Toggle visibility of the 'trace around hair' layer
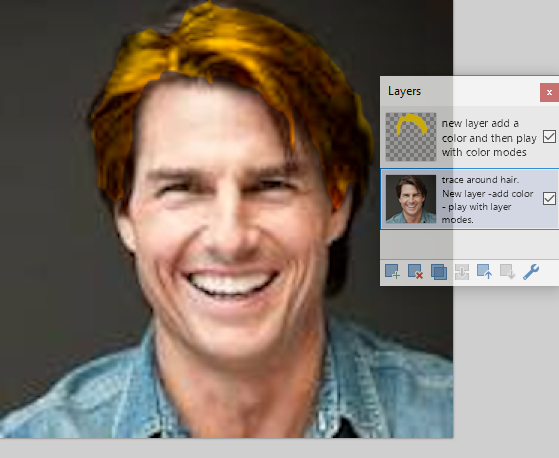559x458 pixels. pyautogui.click(x=549, y=199)
